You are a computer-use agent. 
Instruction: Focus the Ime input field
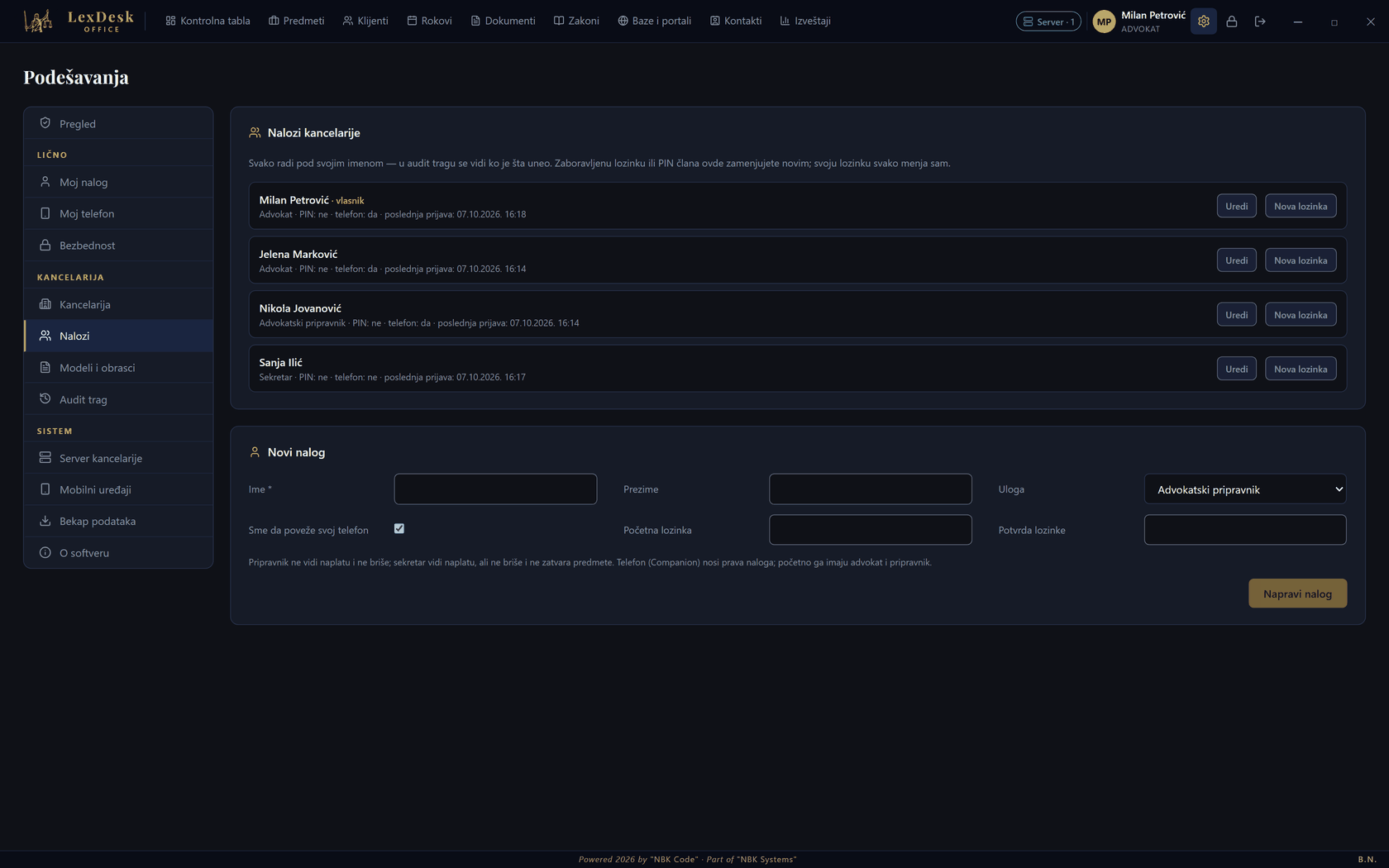point(495,489)
